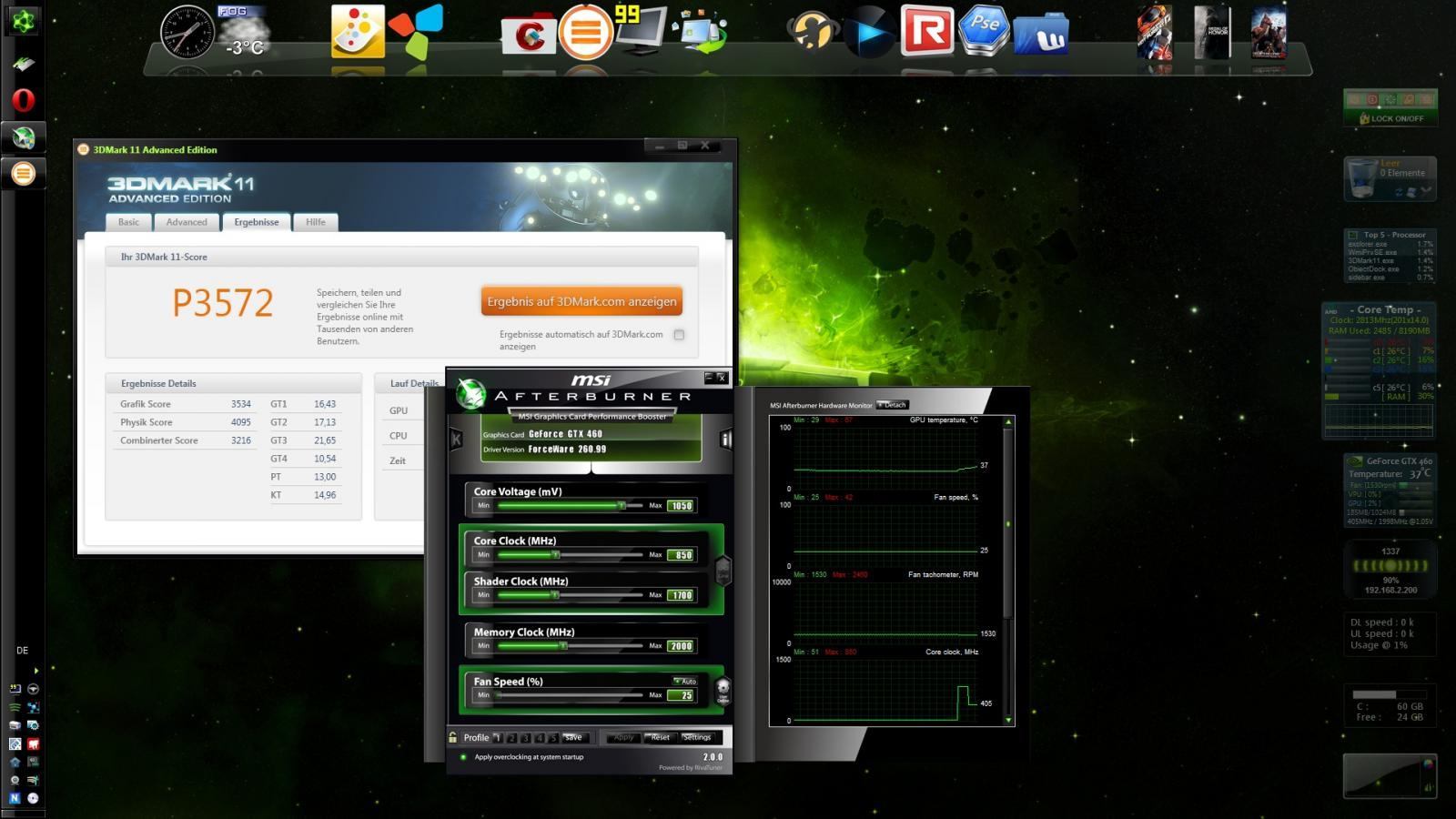
Task: Click the Physik Score row in 3DMark
Action: pos(186,422)
